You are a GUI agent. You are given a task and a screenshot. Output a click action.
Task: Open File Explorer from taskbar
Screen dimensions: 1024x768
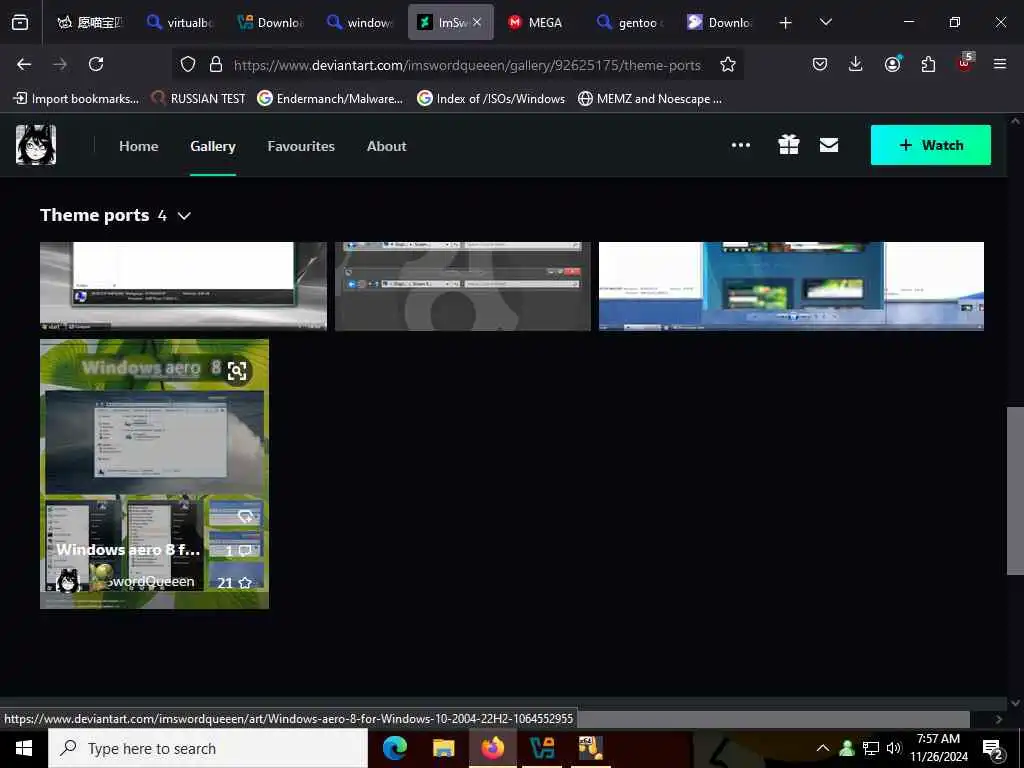click(x=443, y=748)
